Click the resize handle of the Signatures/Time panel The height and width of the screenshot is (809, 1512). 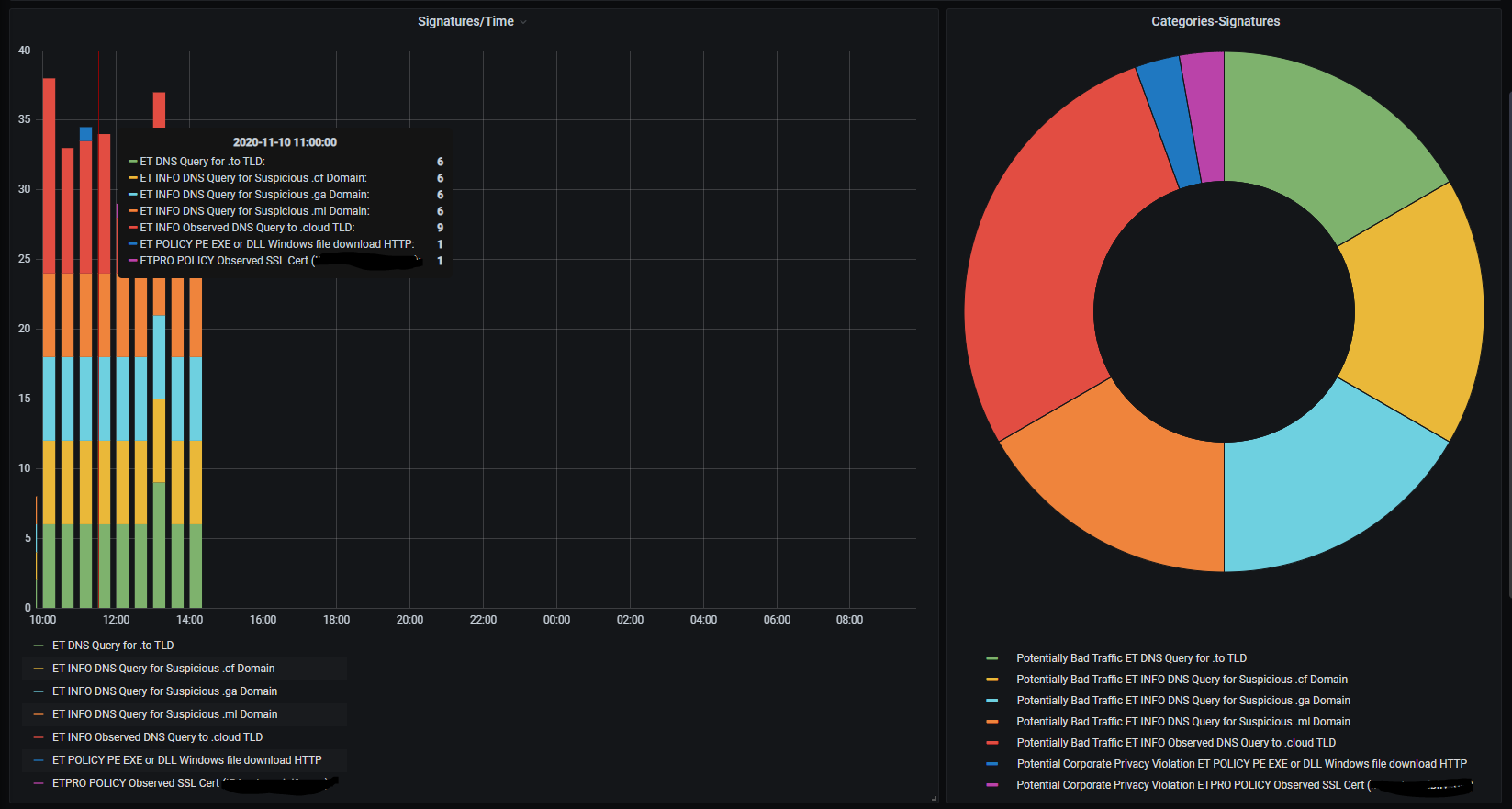pos(934,798)
